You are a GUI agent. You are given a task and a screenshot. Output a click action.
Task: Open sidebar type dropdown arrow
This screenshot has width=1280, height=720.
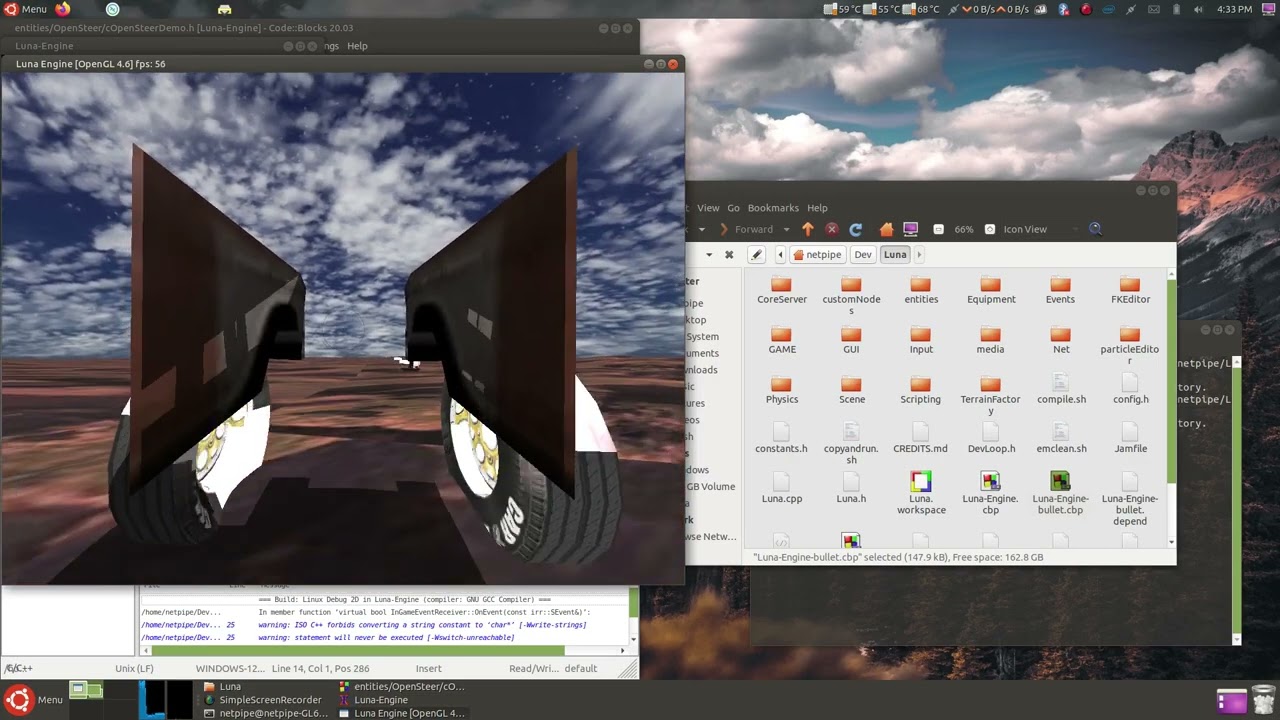709,255
